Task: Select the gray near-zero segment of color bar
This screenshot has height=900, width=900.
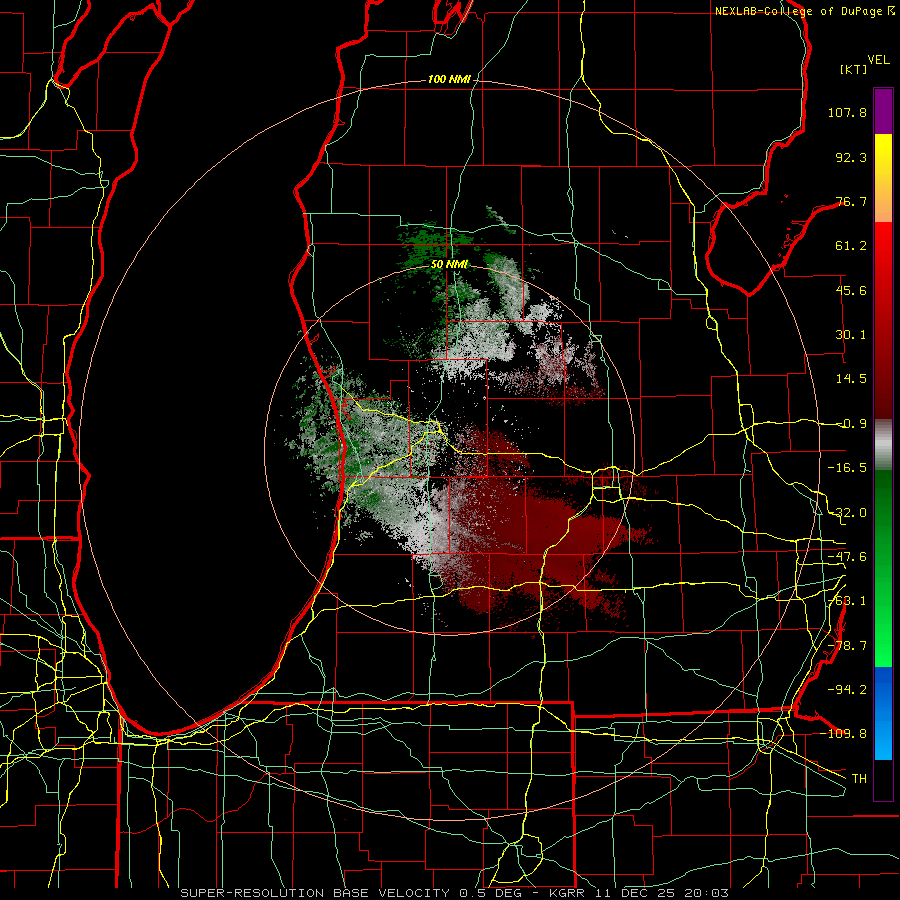Action: (x=883, y=445)
